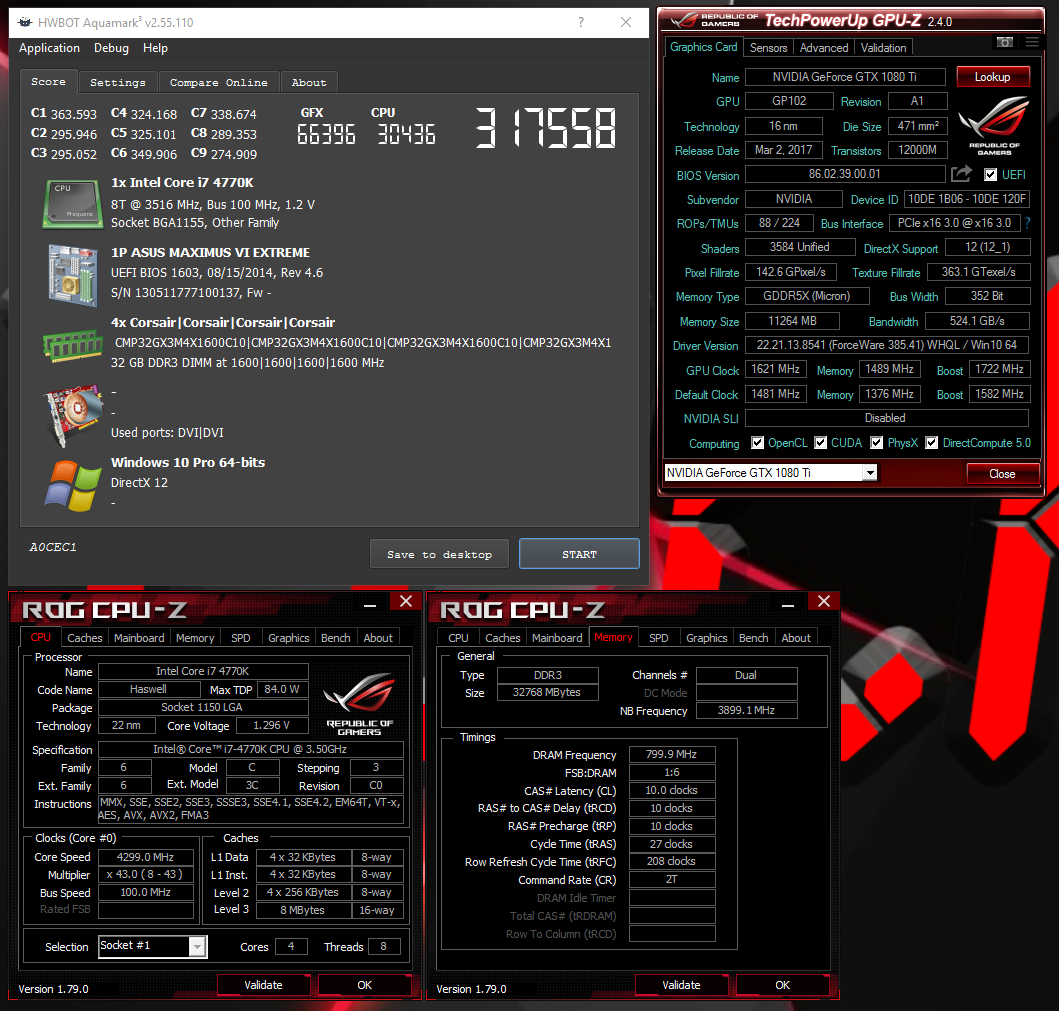The width and height of the screenshot is (1059, 1011).
Task: Toggle the OpenCL checkbox
Action: (758, 443)
